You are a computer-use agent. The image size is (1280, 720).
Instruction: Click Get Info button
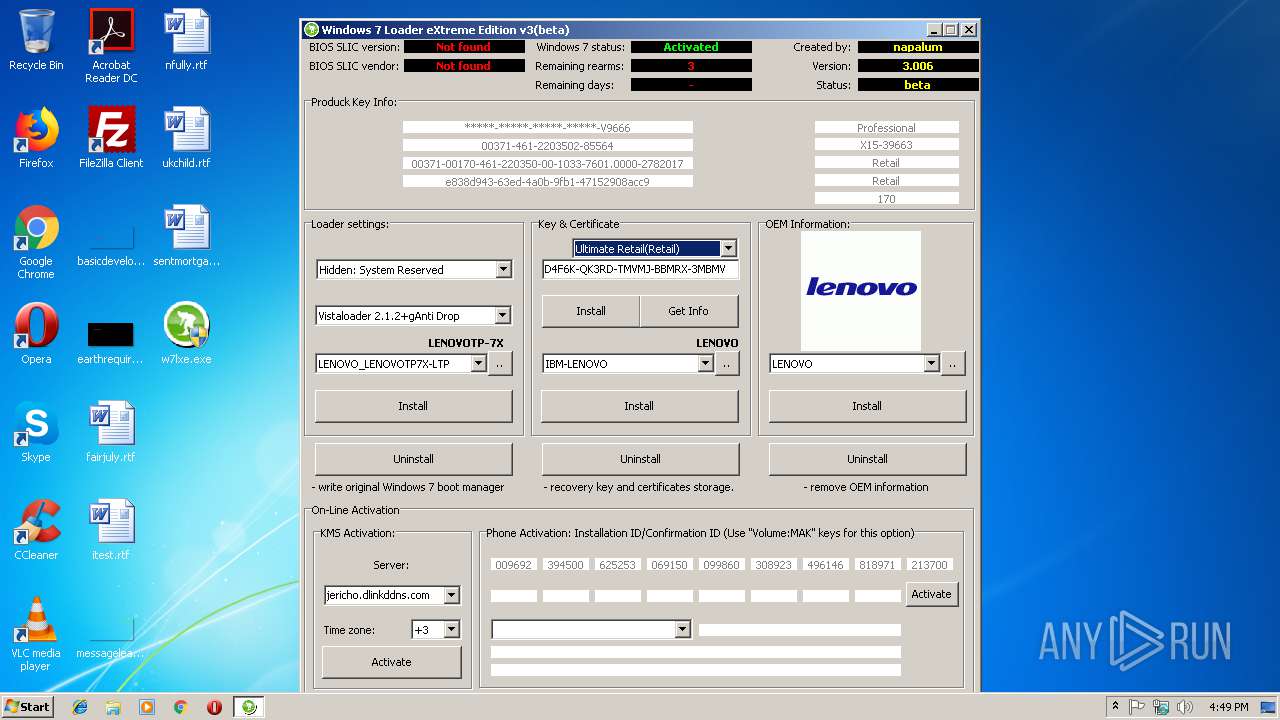tap(688, 311)
